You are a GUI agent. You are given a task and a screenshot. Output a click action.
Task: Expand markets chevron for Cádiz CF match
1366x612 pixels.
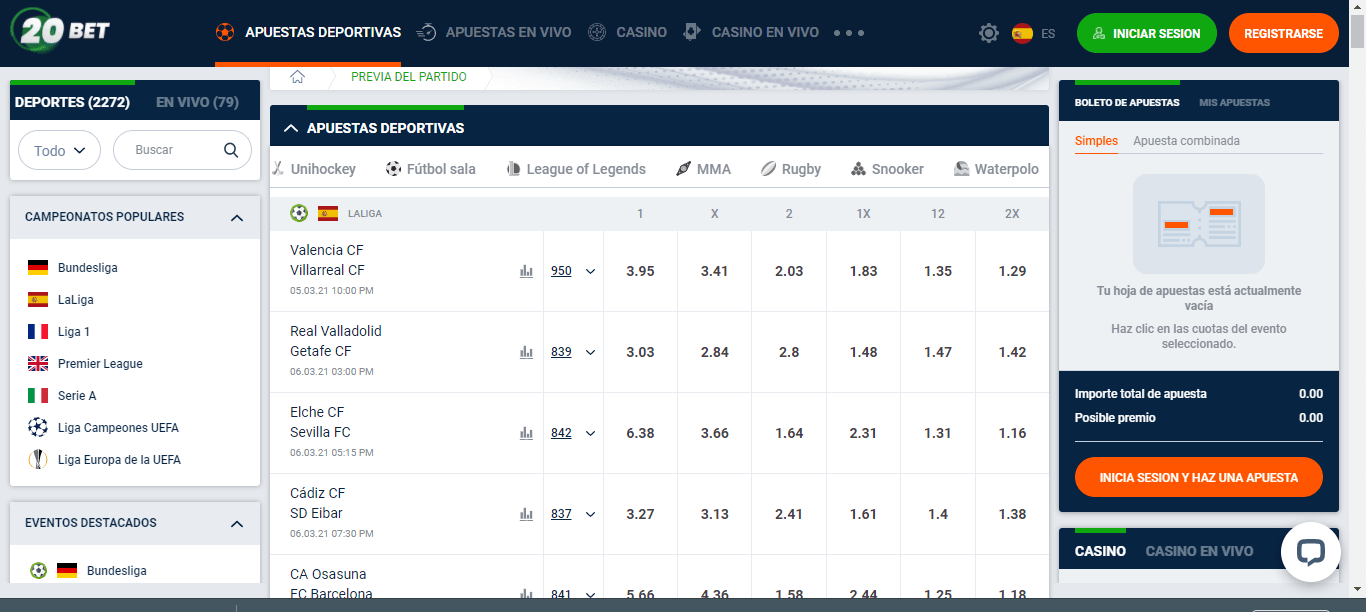point(590,514)
